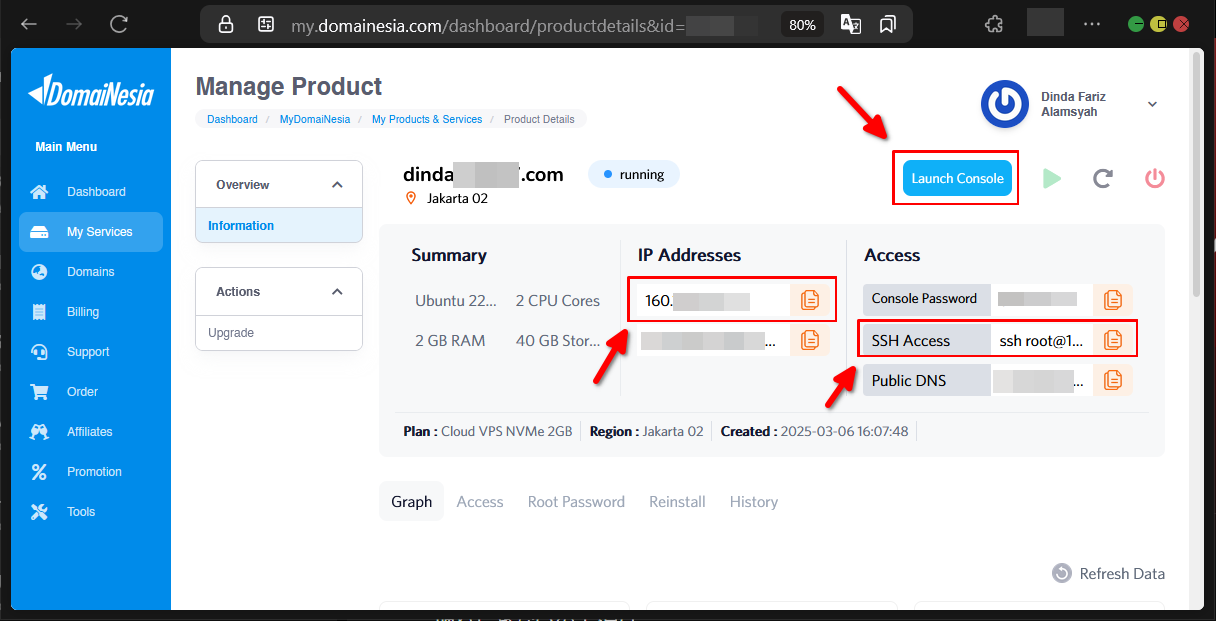
Task: Open Support in the sidebar menu
Action: coord(91,352)
